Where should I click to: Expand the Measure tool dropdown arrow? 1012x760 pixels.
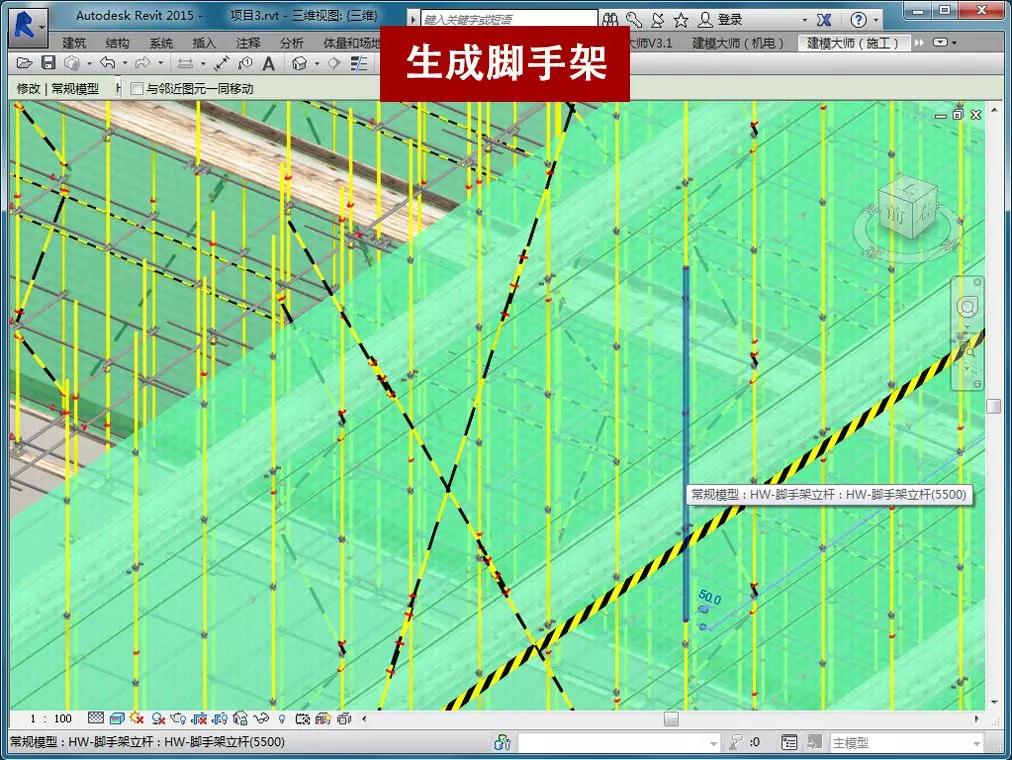(x=203, y=63)
